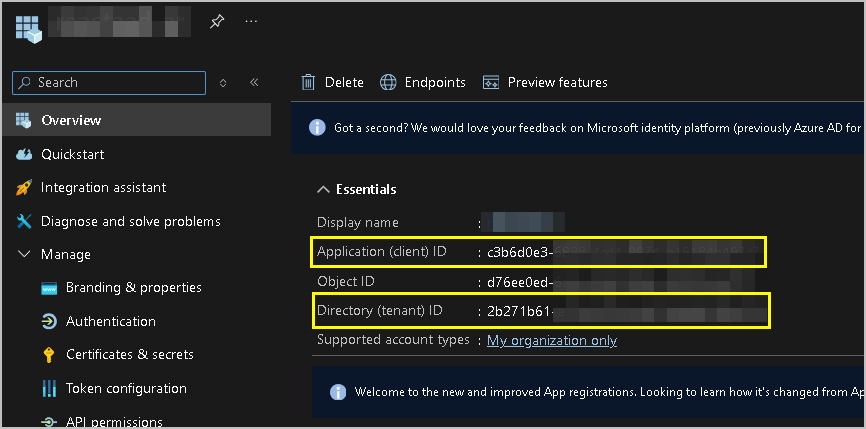Open the Authentication page
This screenshot has height=429, width=866.
click(x=110, y=321)
